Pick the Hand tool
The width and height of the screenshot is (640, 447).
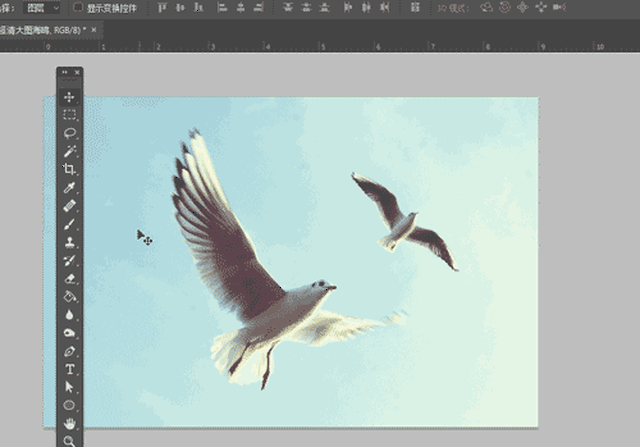69,423
